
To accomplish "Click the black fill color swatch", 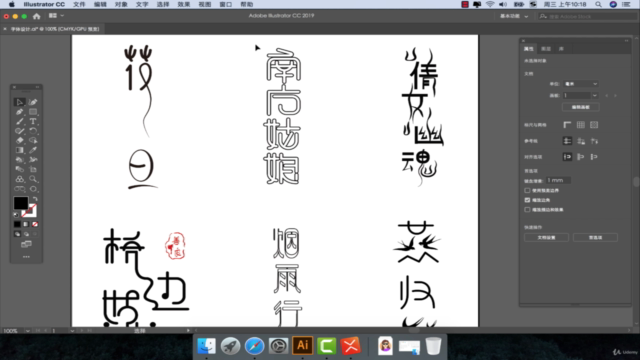I will [x=21, y=203].
